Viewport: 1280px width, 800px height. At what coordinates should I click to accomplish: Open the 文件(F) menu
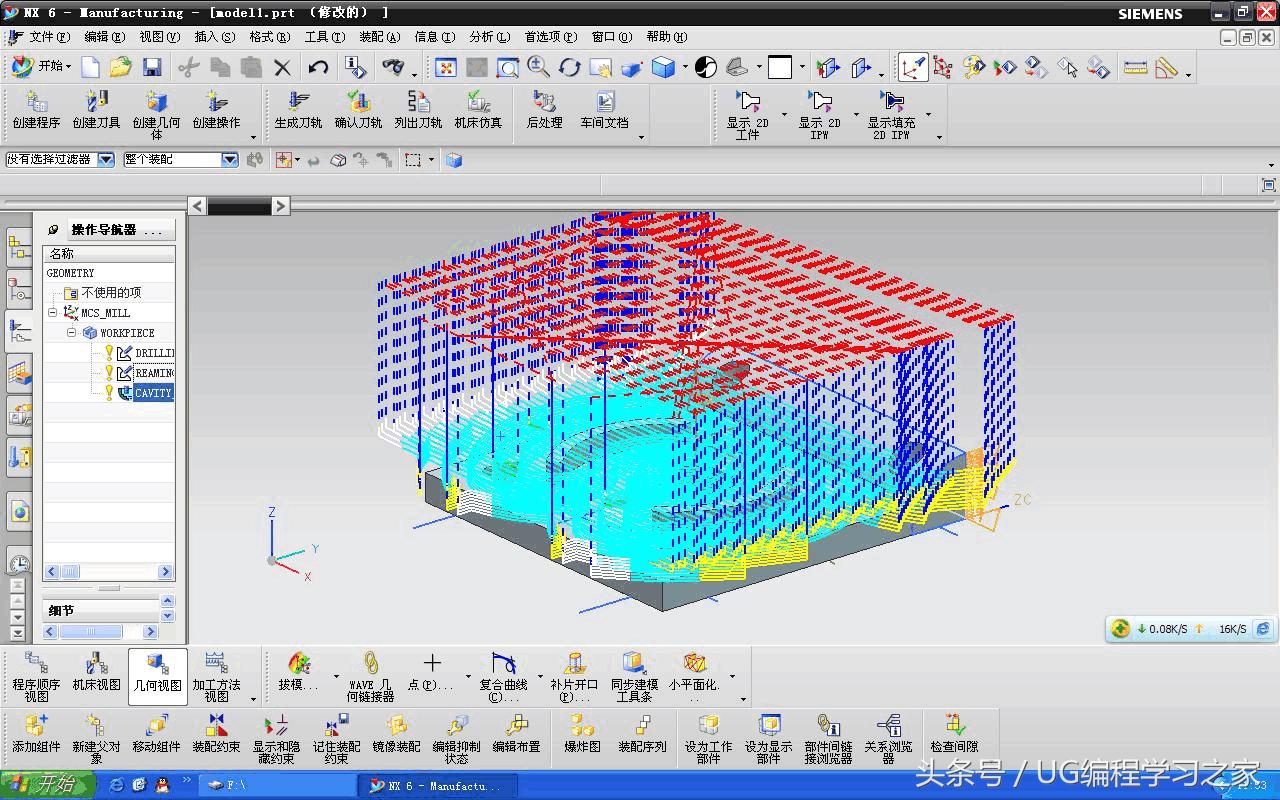48,37
